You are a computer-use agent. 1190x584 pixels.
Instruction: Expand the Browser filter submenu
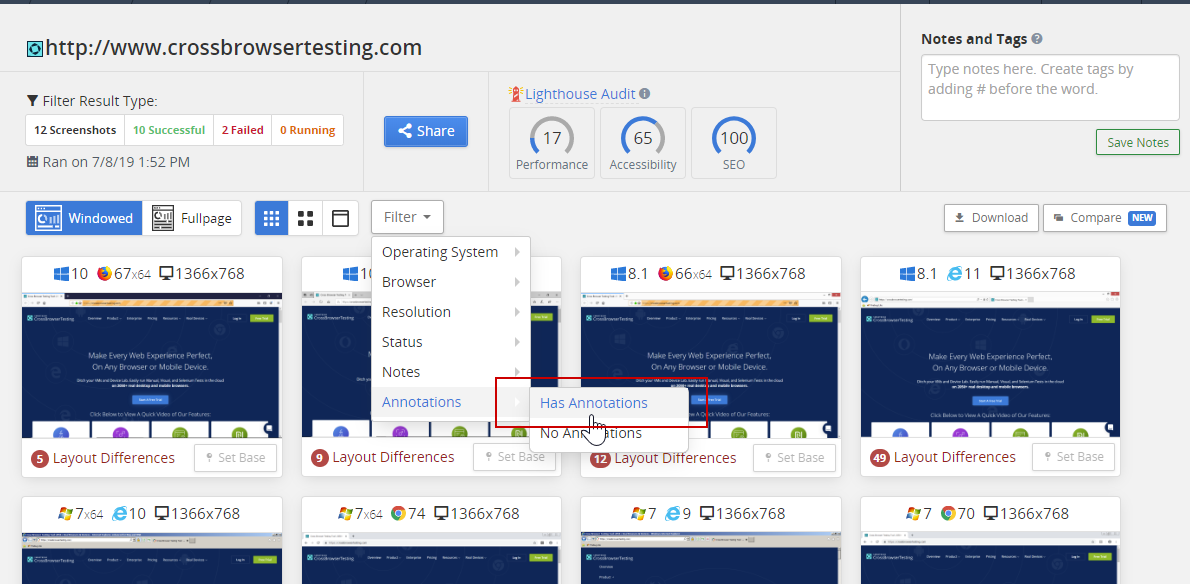click(x=451, y=282)
